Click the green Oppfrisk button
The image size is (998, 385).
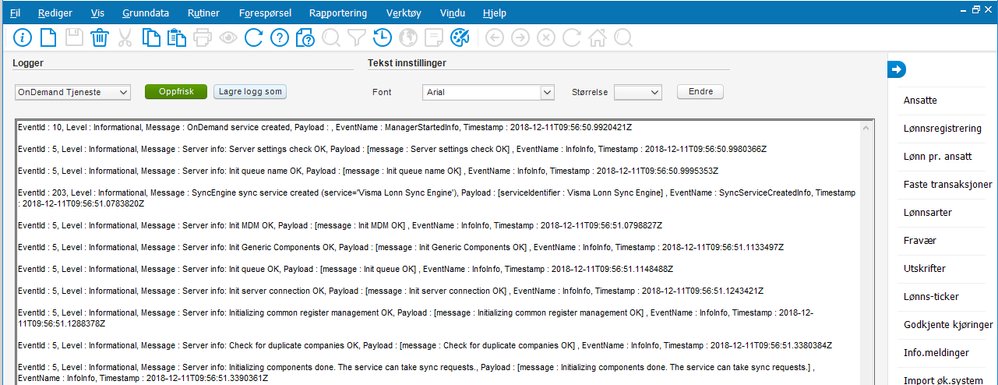pyautogui.click(x=176, y=92)
